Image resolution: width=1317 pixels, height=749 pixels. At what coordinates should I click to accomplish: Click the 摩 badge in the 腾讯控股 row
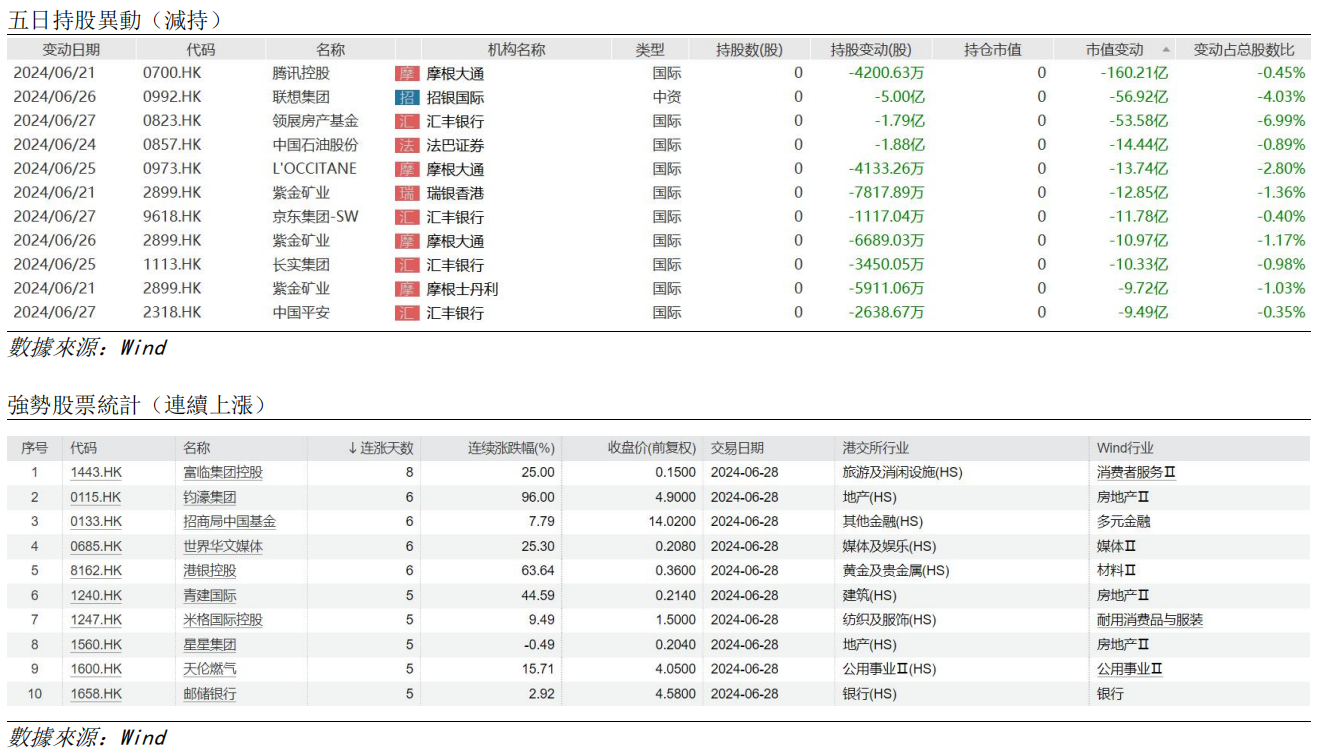[407, 73]
